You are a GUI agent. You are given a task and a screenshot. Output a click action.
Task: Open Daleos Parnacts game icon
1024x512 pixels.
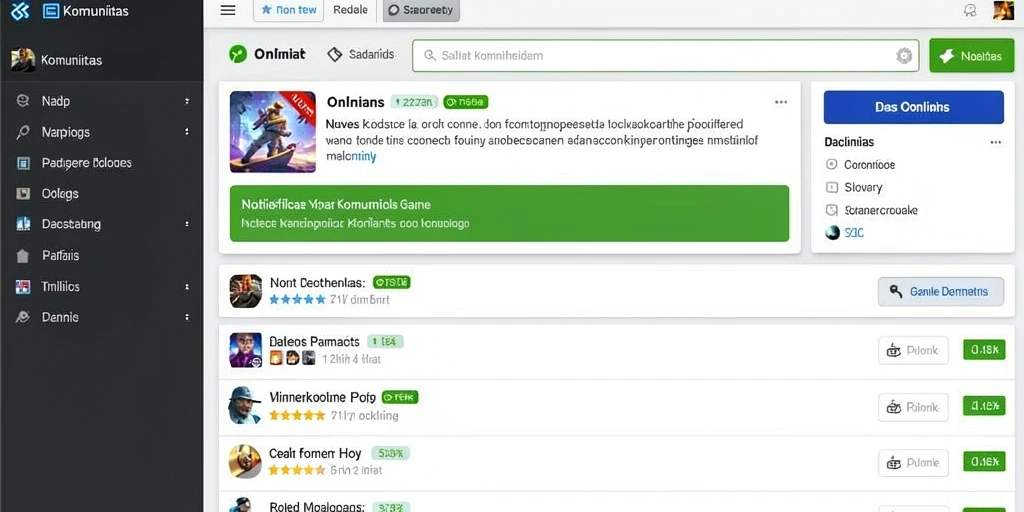coord(246,350)
